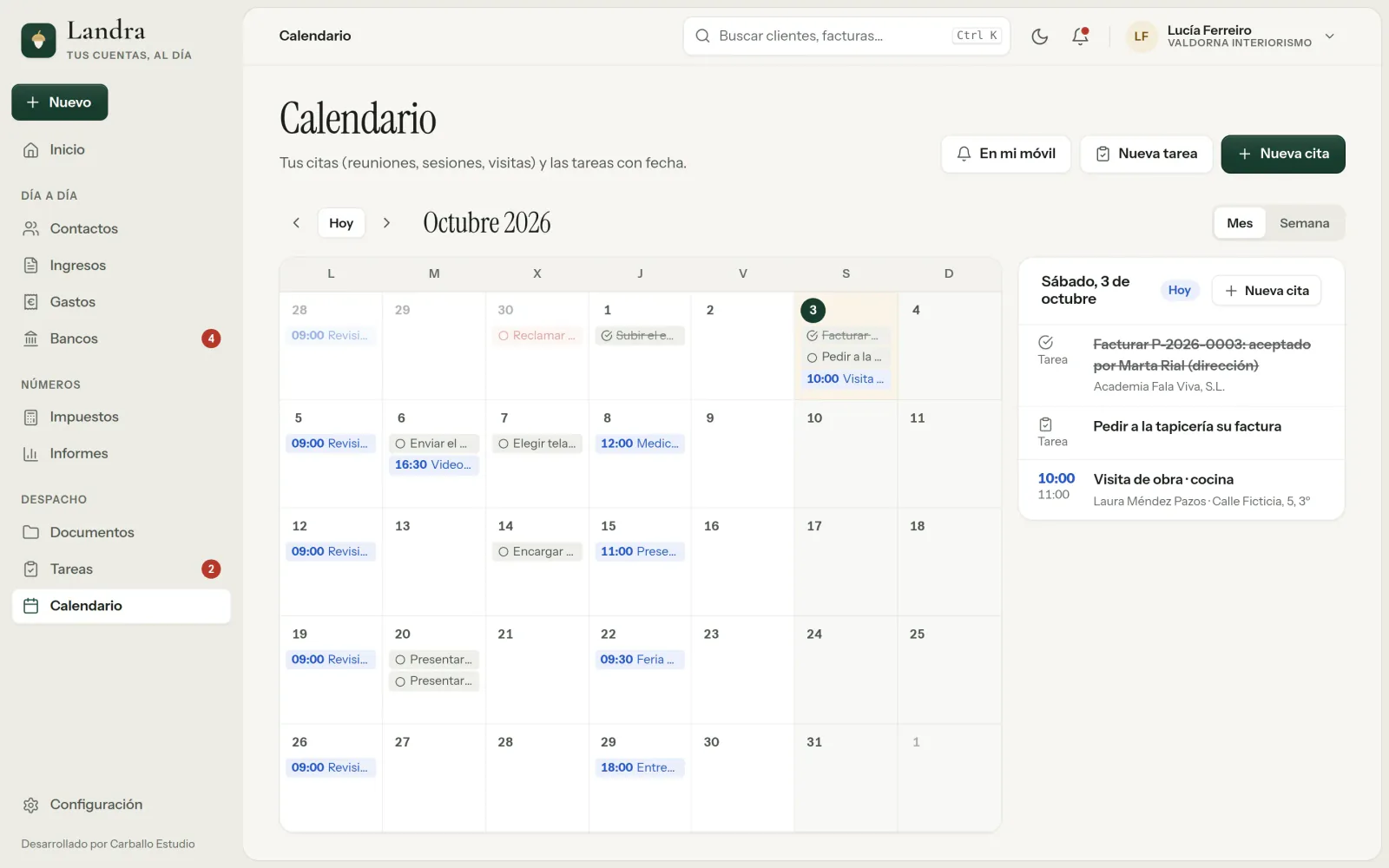Open '12:00 Medic...' event on October 8
This screenshot has width=1389, height=868.
click(x=640, y=444)
